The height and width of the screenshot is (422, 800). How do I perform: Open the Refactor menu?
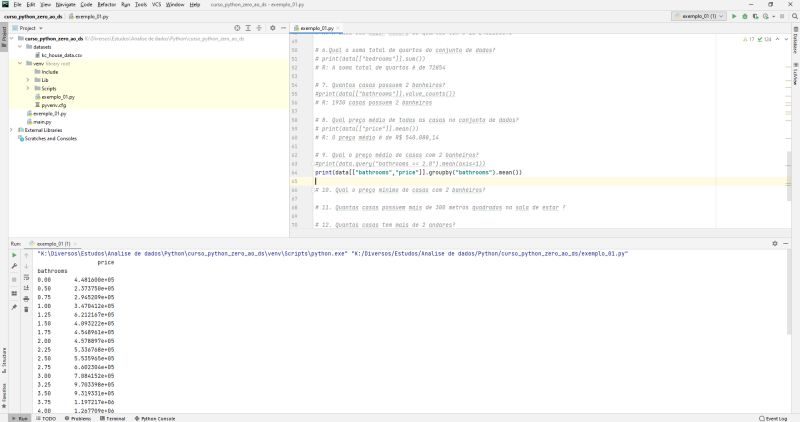[x=107, y=5]
